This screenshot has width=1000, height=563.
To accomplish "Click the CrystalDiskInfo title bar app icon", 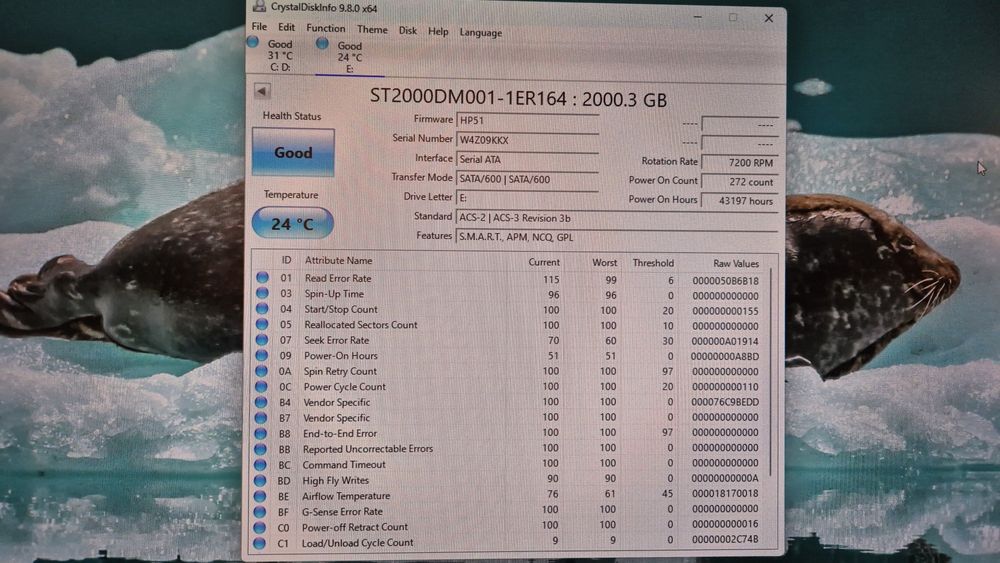I will [258, 6].
